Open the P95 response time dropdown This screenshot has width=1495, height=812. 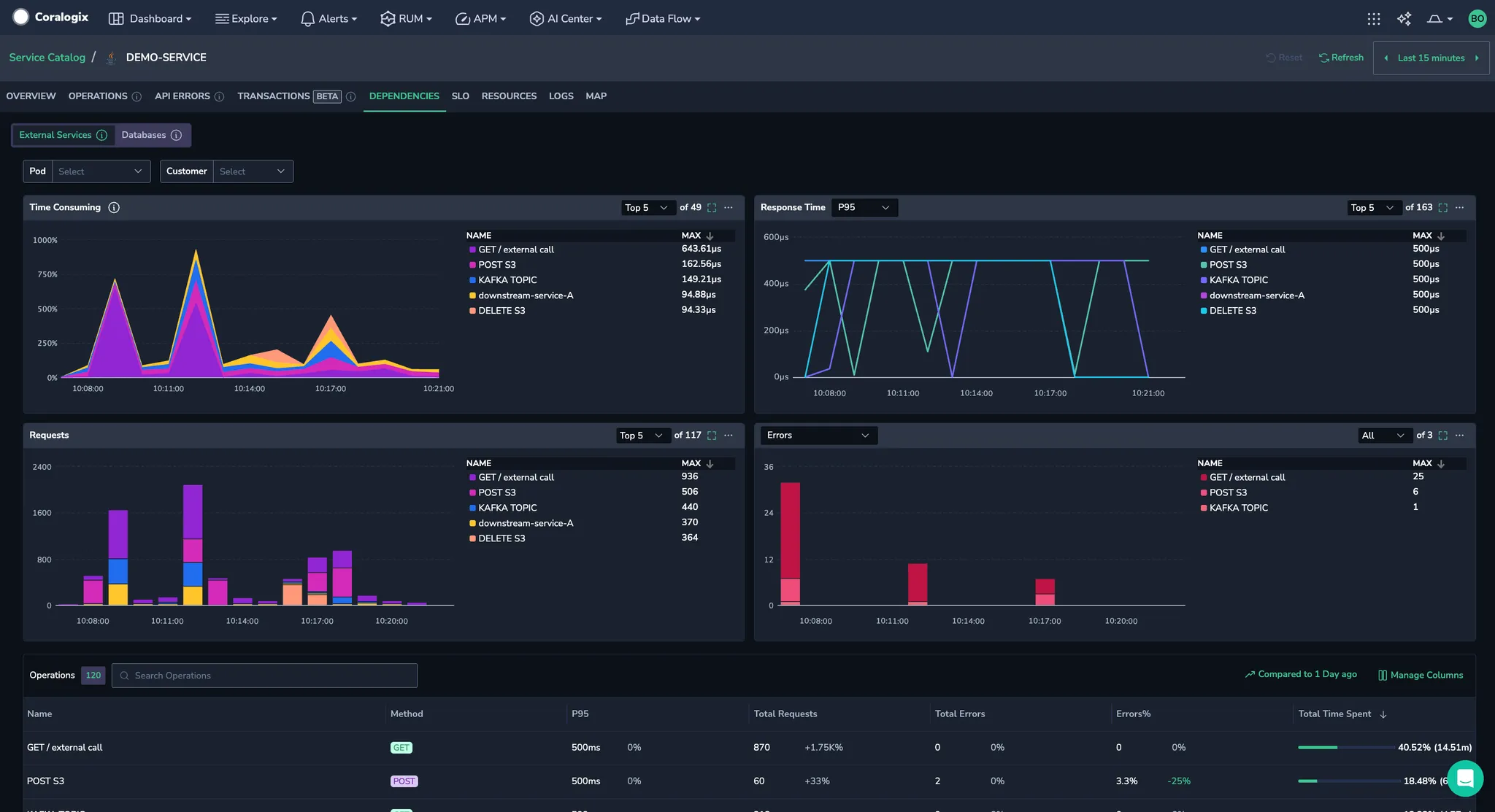click(x=864, y=208)
